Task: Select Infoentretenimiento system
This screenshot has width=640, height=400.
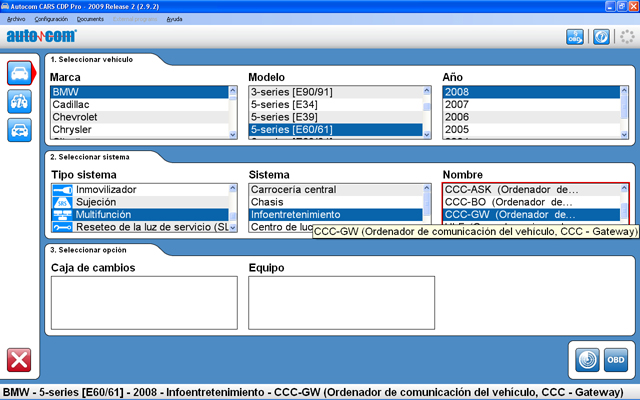Action: [x=336, y=215]
